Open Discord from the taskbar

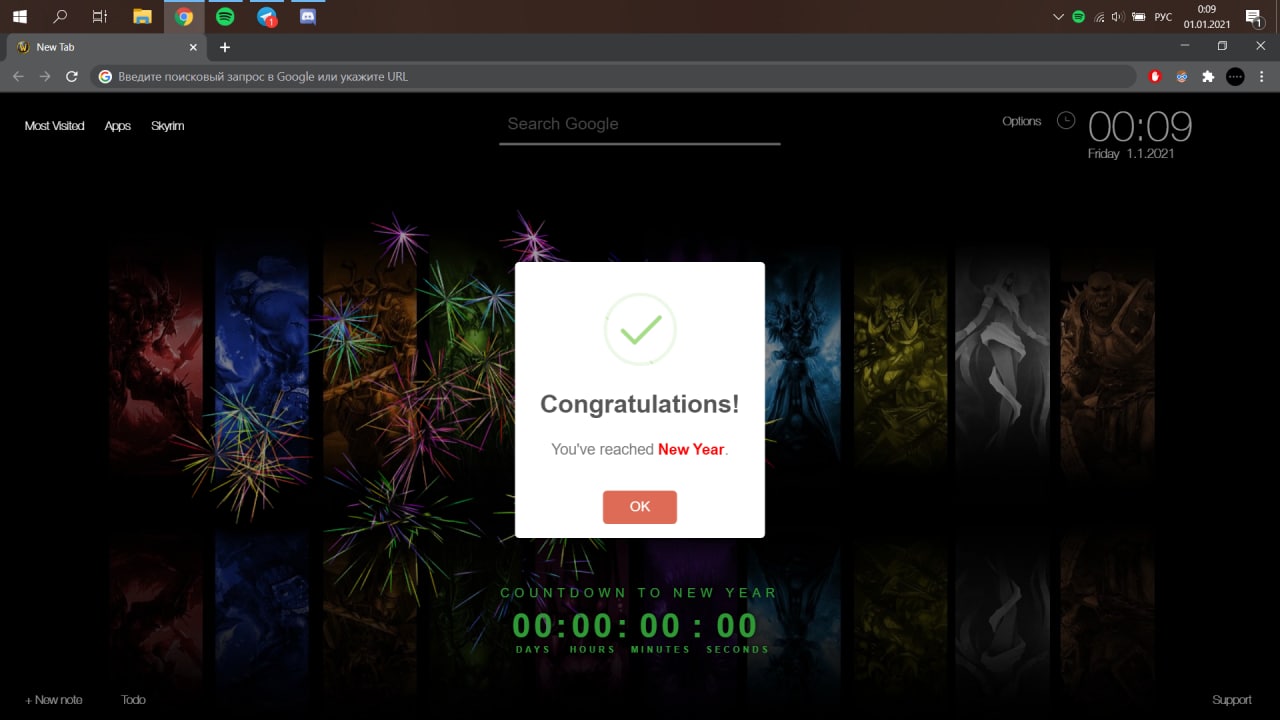tap(308, 16)
